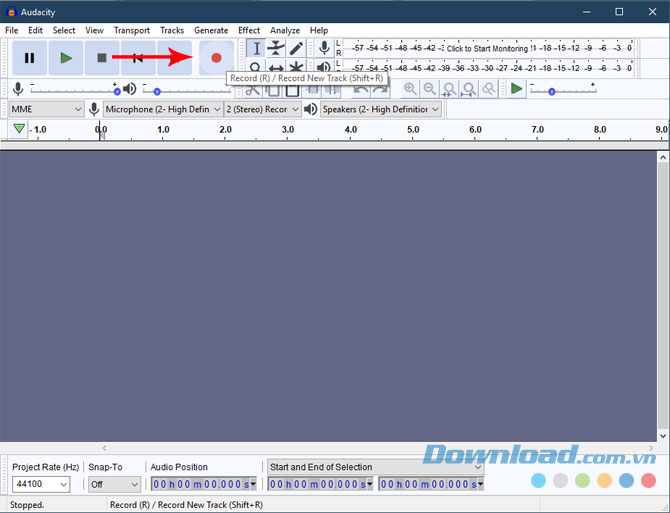This screenshot has height=513, width=670.
Task: Click the selection end time field
Action: pyautogui.click(x=428, y=484)
